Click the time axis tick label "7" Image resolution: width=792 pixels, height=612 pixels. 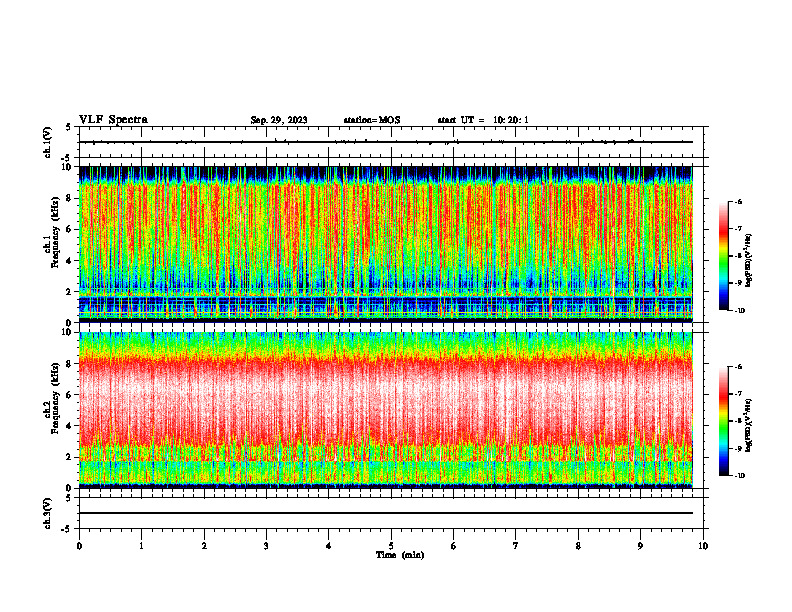(x=516, y=546)
